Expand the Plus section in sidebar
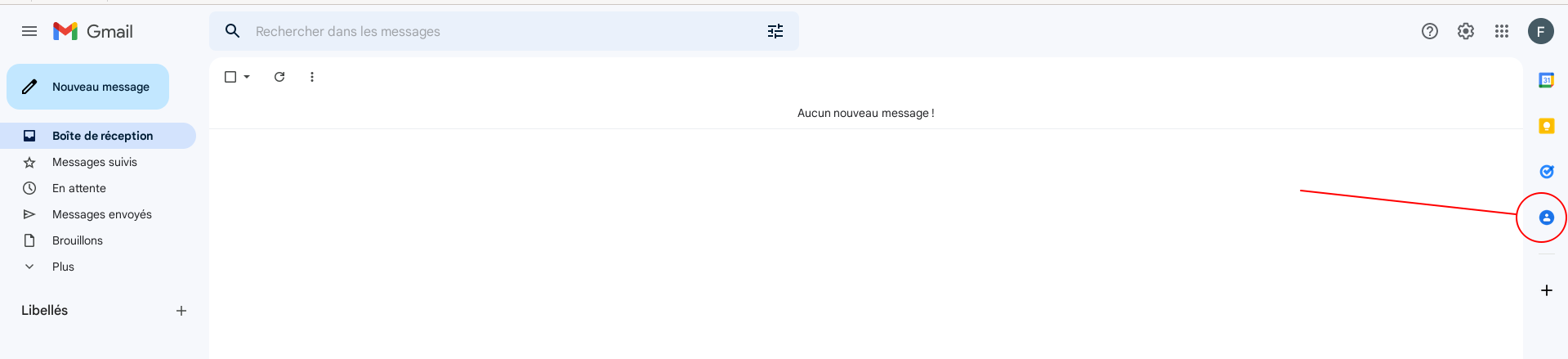1568x359 pixels. [63, 267]
